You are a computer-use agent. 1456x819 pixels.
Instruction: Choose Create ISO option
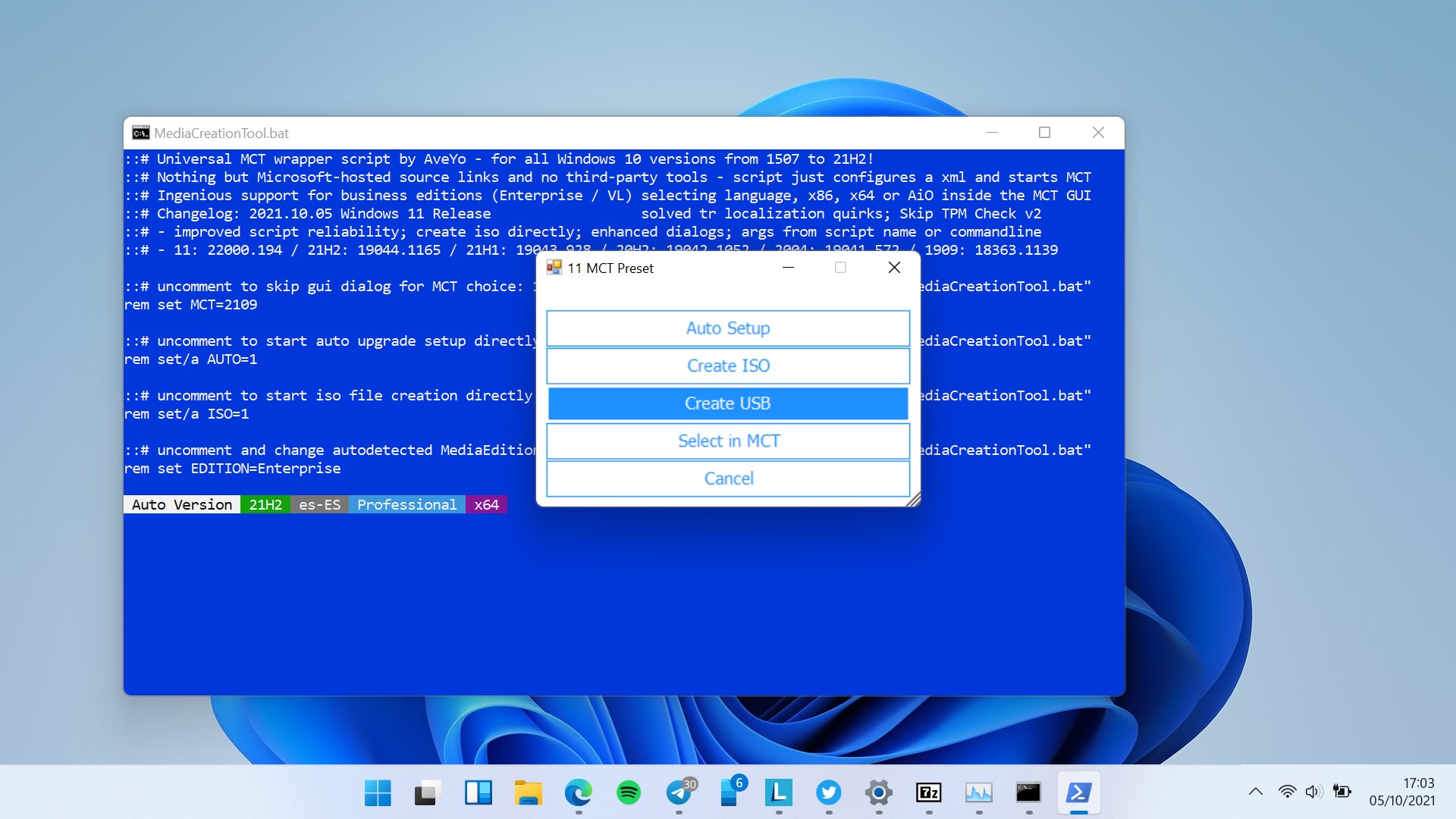(x=728, y=366)
